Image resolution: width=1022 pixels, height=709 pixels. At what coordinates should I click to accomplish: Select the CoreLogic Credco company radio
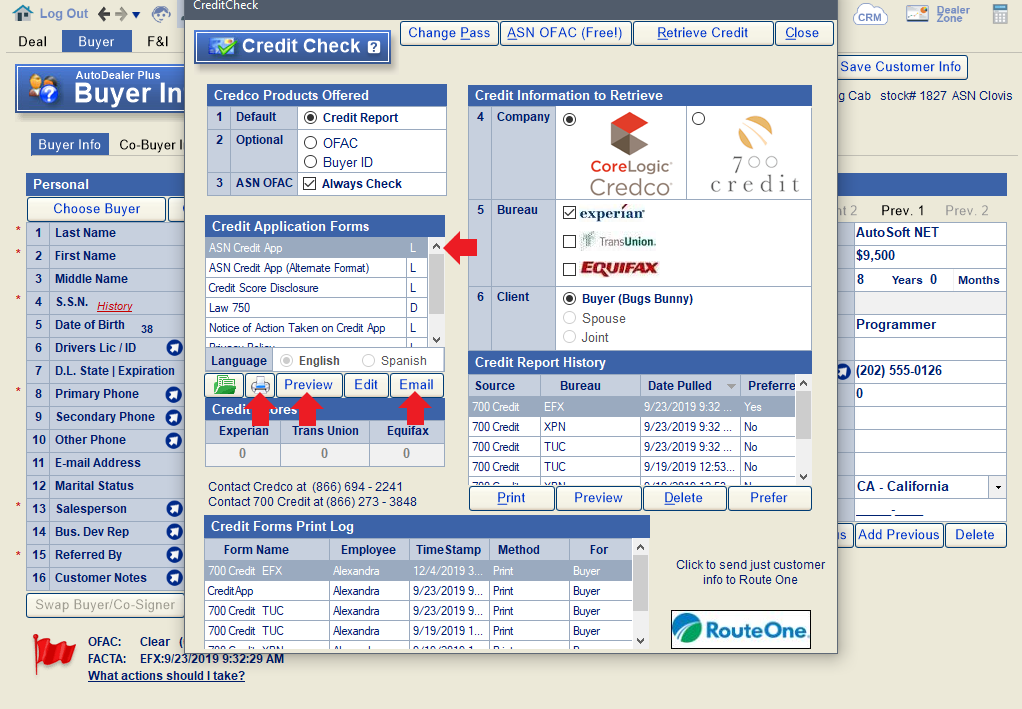tap(570, 120)
